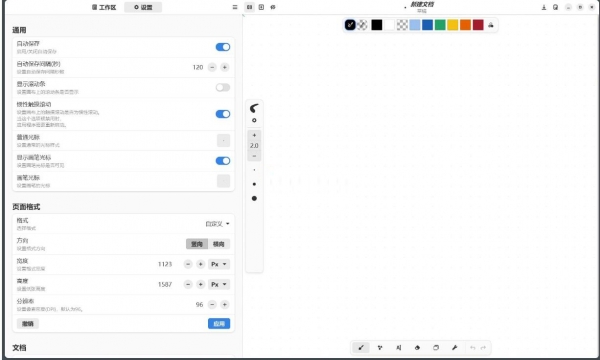
Task: Click the 新建文档 document title
Action: click(x=422, y=5)
